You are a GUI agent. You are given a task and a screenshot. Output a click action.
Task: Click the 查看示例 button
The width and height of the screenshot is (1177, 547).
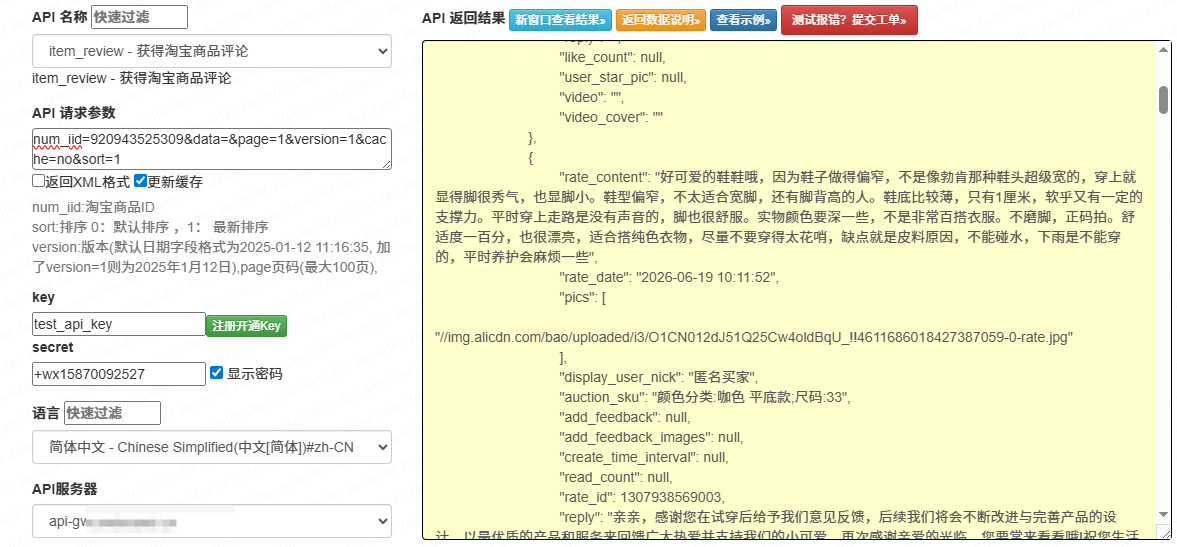click(744, 20)
